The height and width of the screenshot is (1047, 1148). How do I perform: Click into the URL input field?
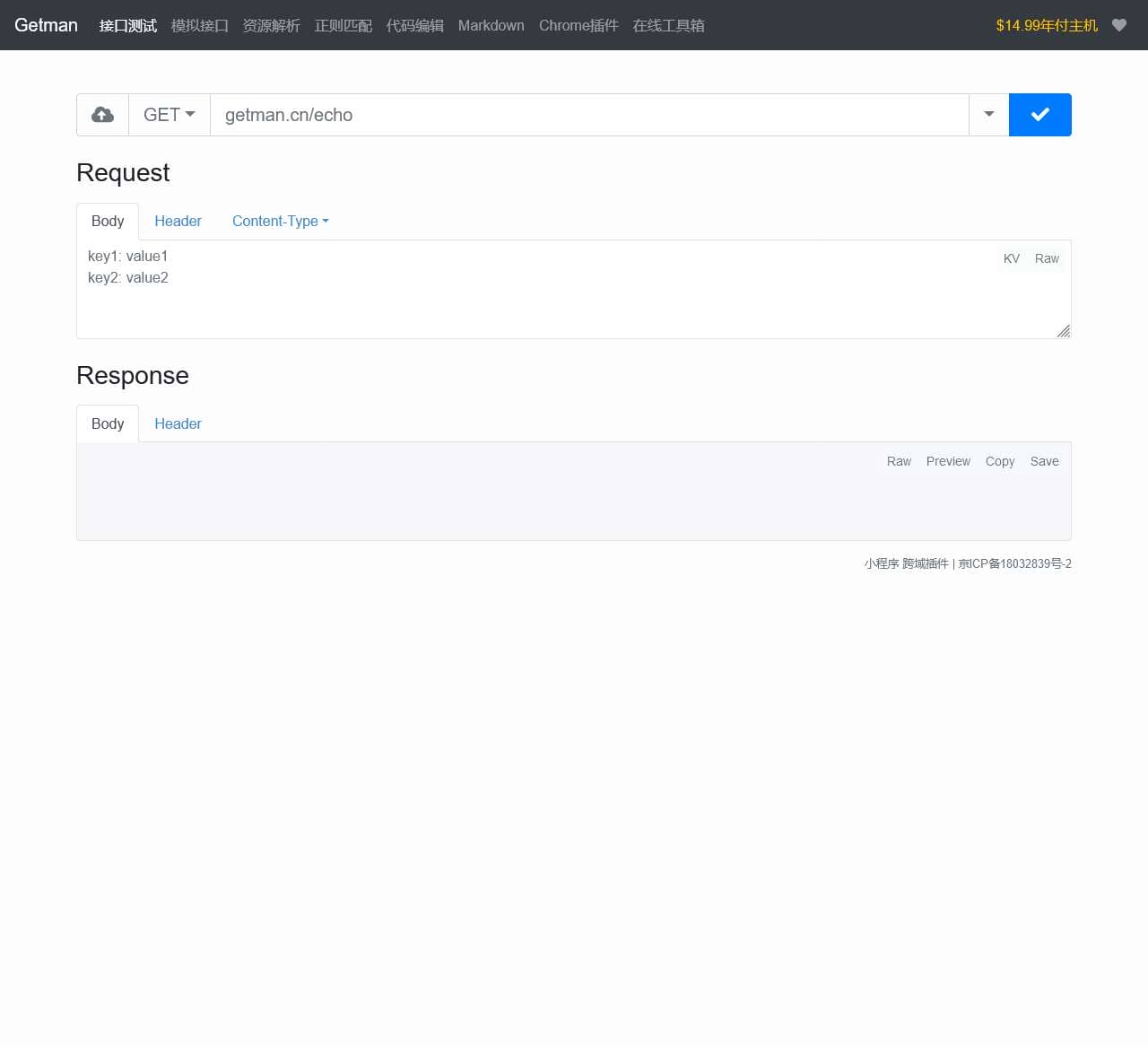(589, 115)
